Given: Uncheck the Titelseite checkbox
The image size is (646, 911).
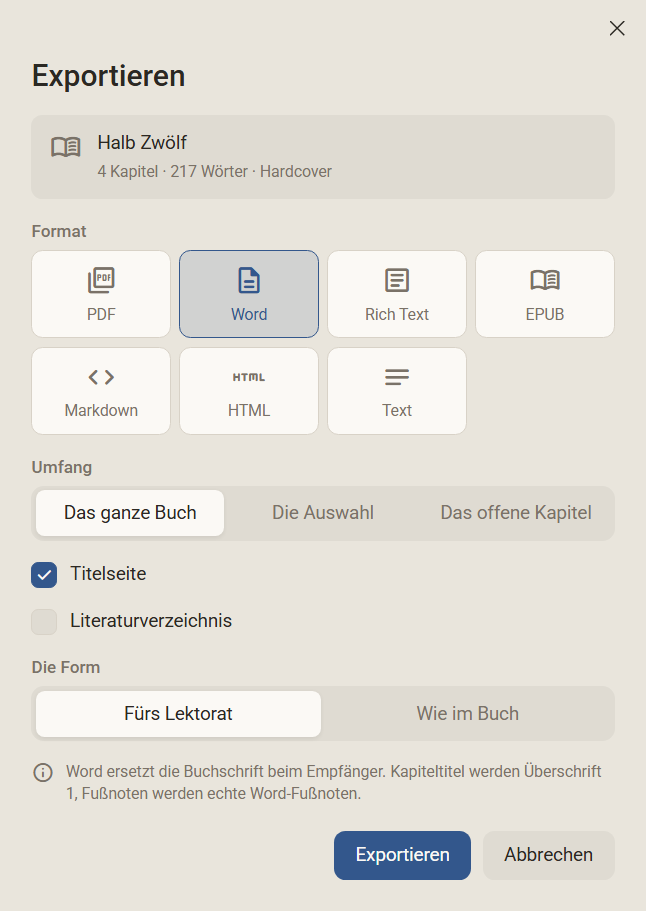Looking at the screenshot, I should [x=44, y=575].
